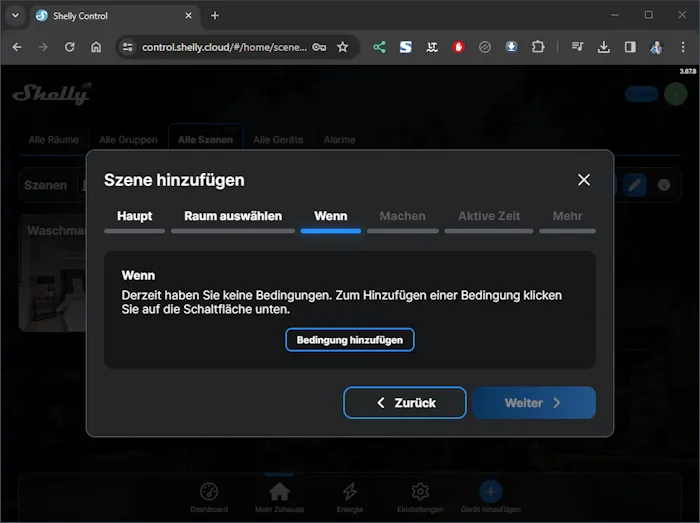Open the browser extensions puzzle icon

pyautogui.click(x=538, y=47)
